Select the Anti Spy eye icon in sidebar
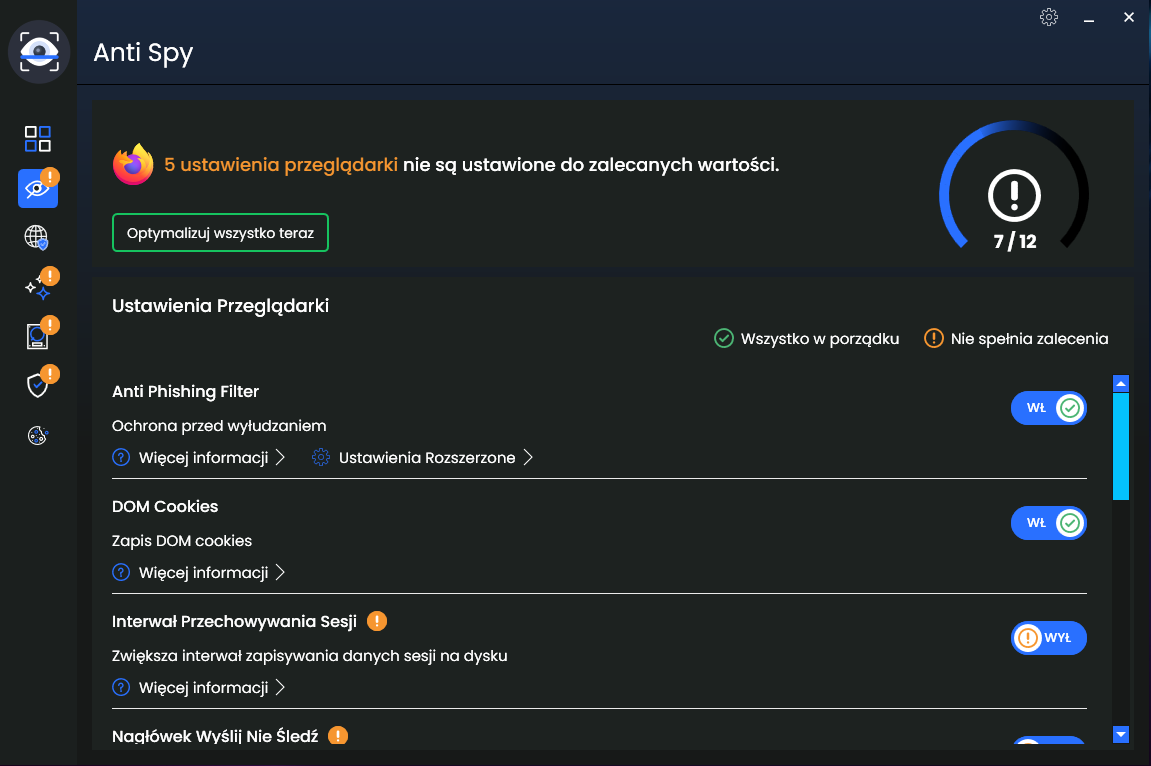Screen dimensions: 1151x766 tap(38, 189)
